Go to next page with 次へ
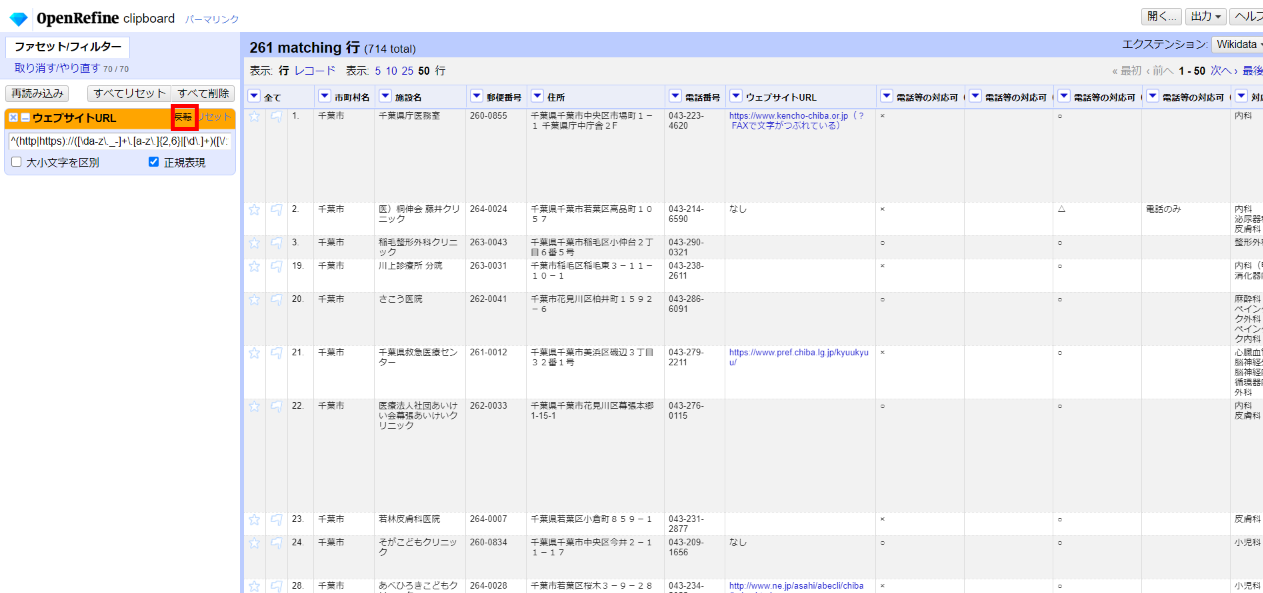This screenshot has height=593, width=1263. click(1224, 71)
